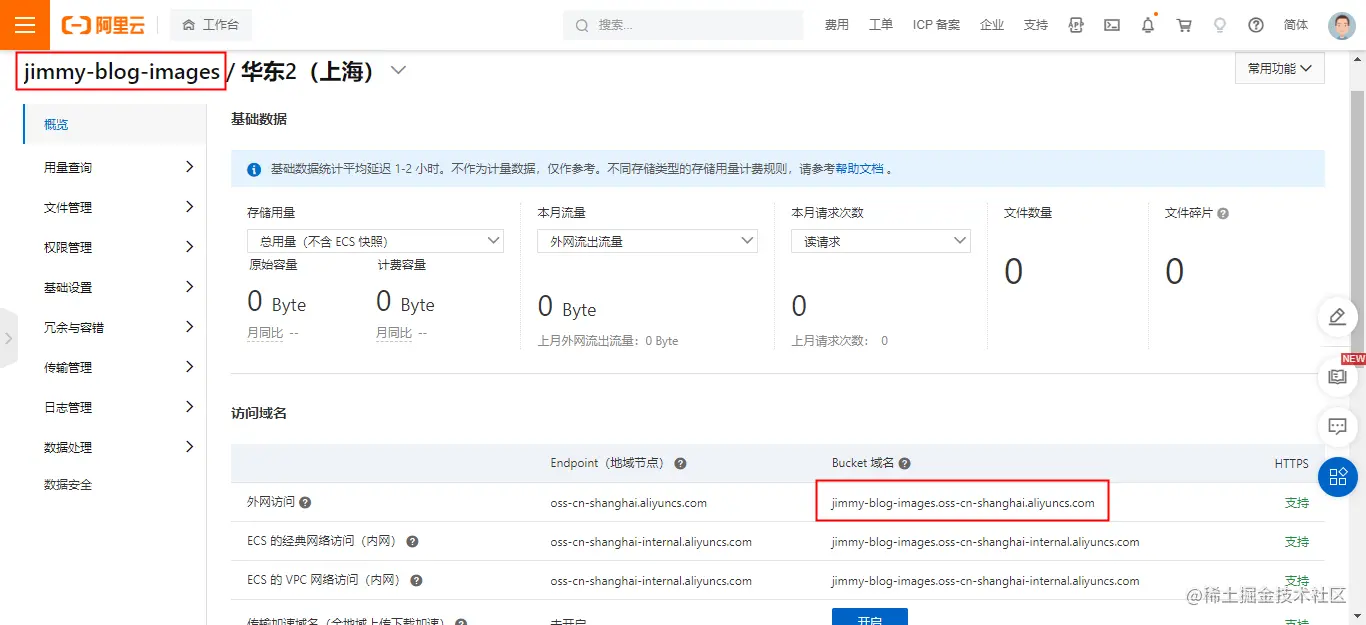Screen dimensions: 1366x625
Task: Open the 帮助文档 link
Action: (x=860, y=170)
